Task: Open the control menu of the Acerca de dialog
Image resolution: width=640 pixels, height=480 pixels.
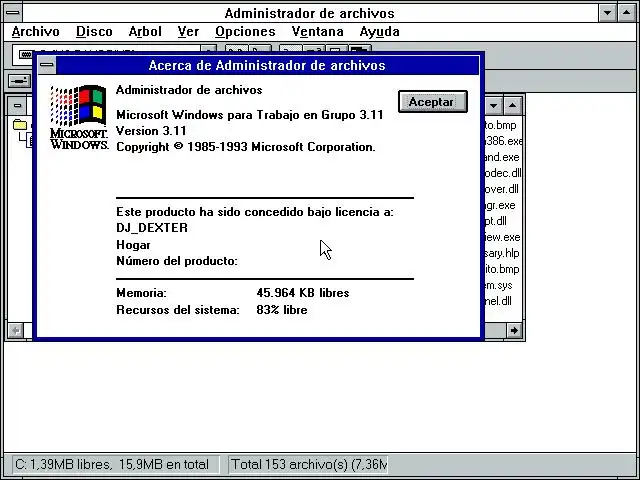Action: click(47, 65)
